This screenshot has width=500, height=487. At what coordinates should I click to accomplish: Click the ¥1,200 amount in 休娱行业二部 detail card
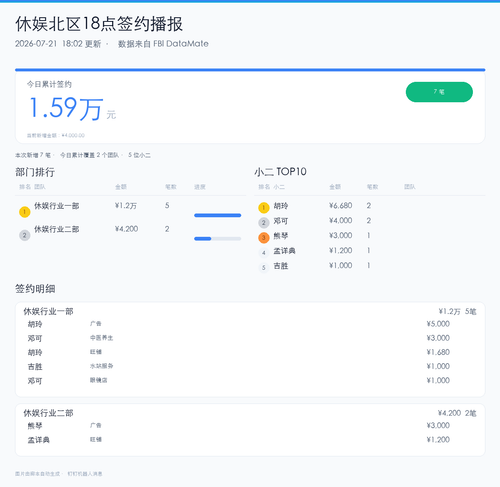pyautogui.click(x=438, y=440)
